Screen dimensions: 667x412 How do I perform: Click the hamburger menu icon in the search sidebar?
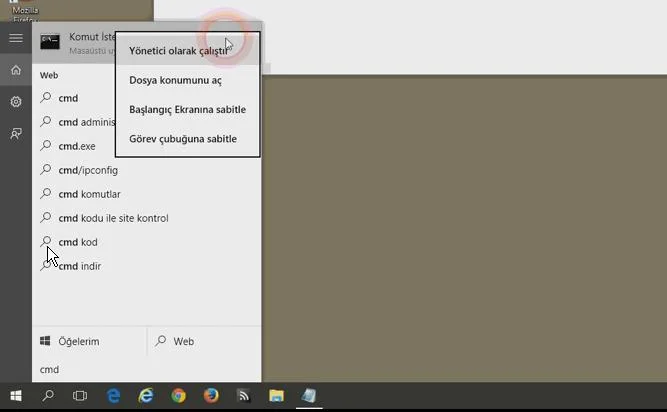click(x=16, y=38)
